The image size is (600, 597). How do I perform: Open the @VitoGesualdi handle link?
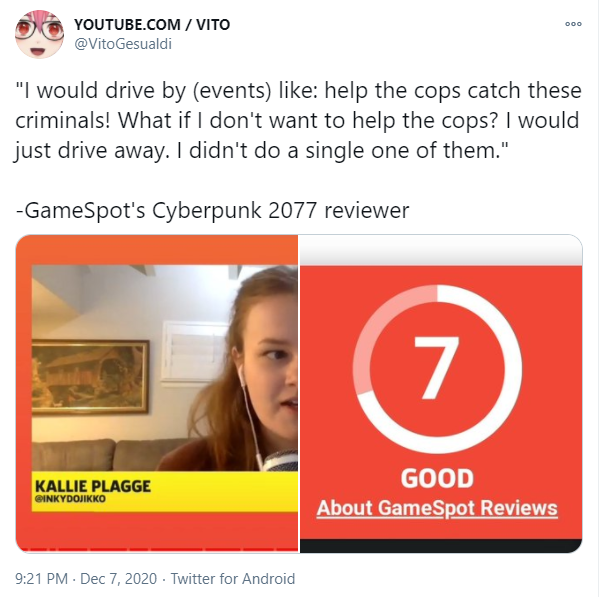pos(123,44)
